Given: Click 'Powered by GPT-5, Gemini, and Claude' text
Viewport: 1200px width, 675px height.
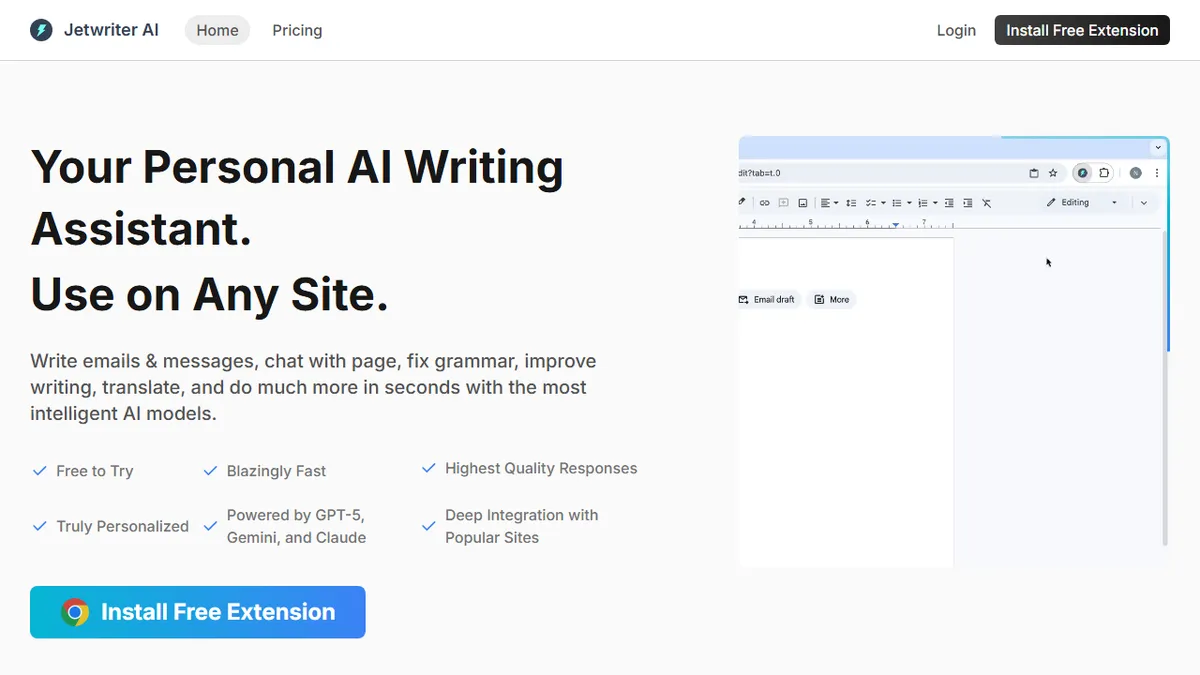Looking at the screenshot, I should [296, 526].
